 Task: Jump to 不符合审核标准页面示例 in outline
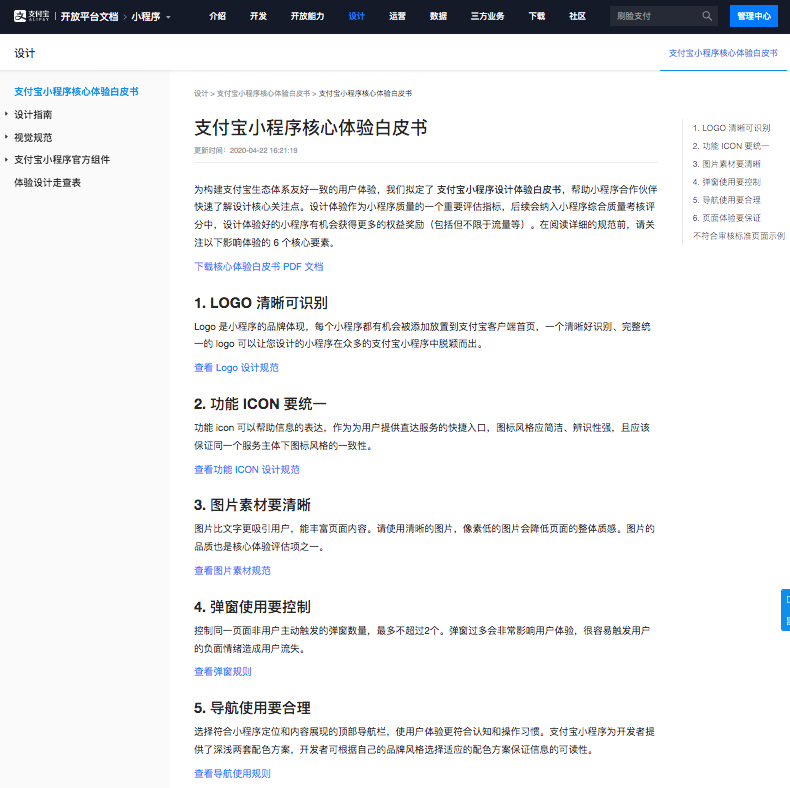pos(739,236)
